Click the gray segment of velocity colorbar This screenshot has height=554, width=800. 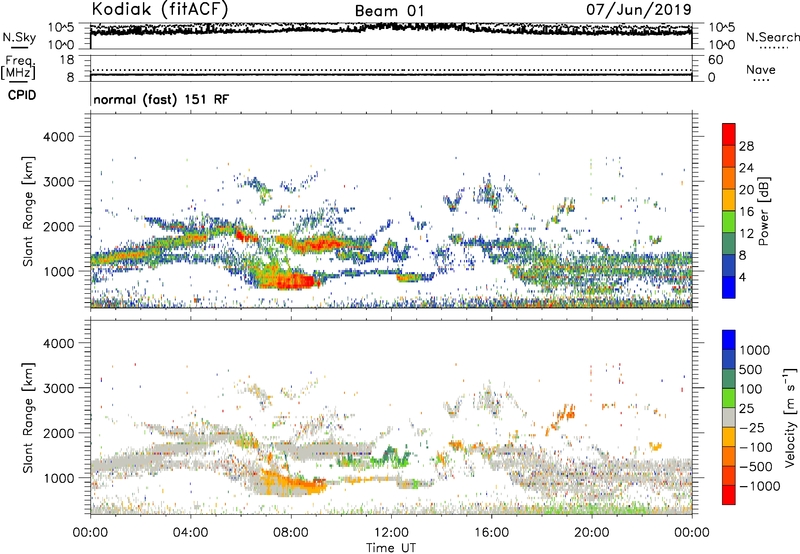[x=729, y=417]
